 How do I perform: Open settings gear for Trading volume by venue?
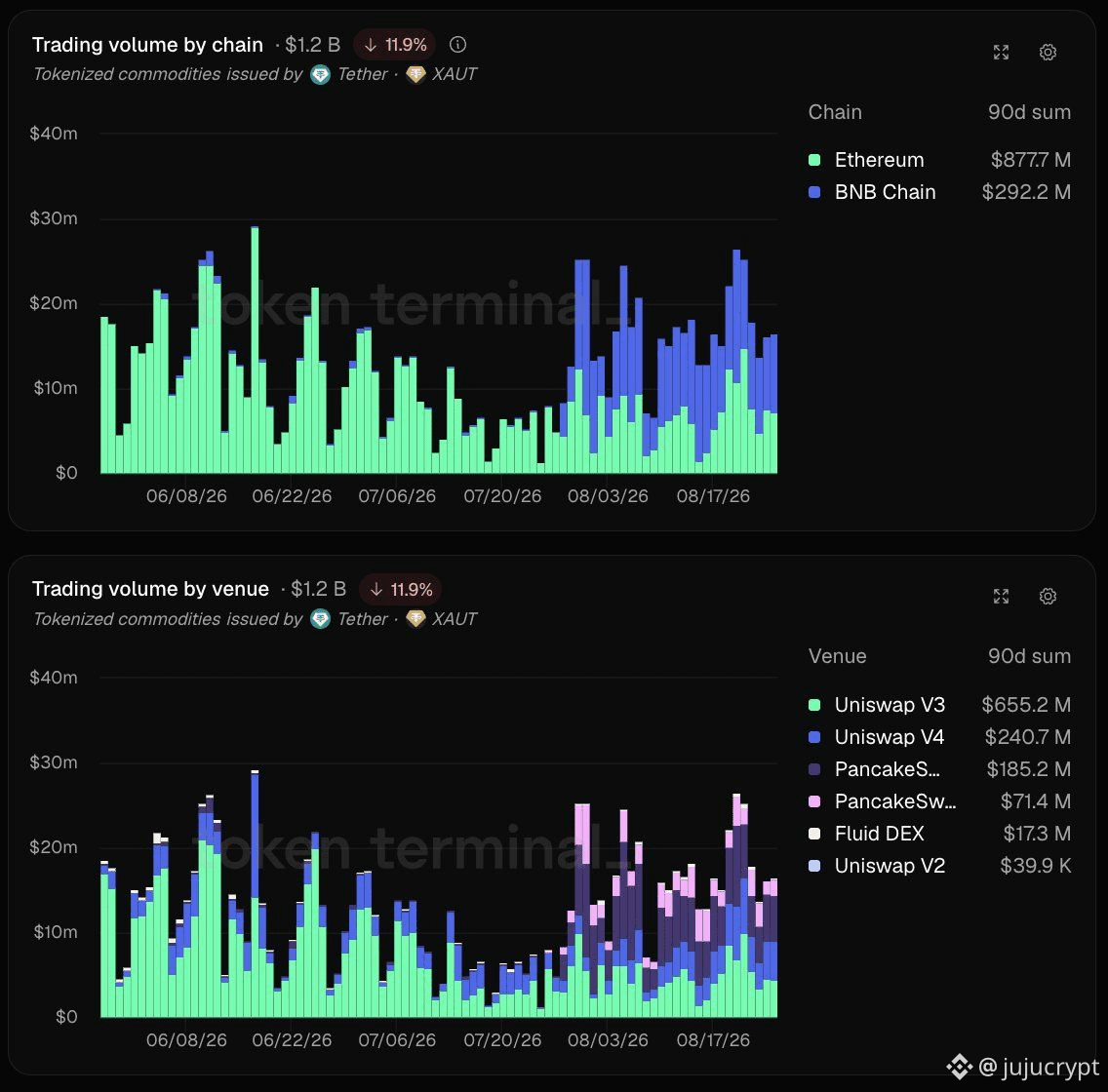[x=1048, y=596]
